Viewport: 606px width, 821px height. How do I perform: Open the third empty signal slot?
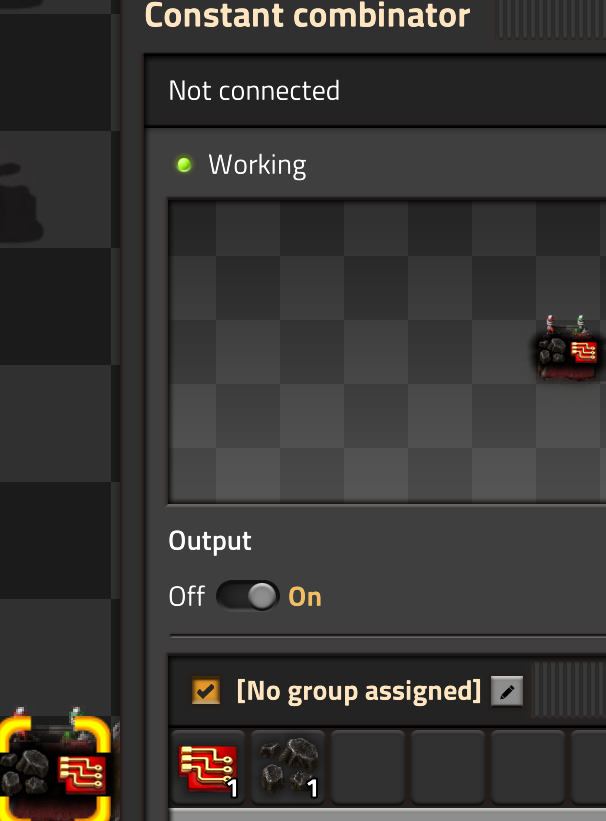pyautogui.click(x=527, y=767)
